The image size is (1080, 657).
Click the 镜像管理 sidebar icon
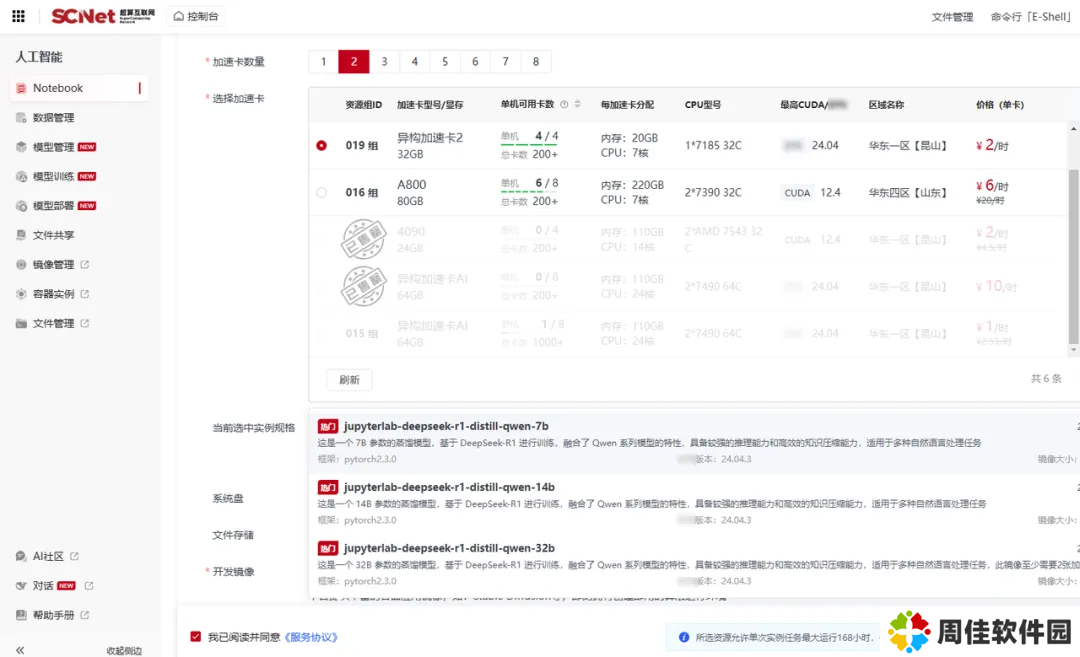click(x=21, y=264)
